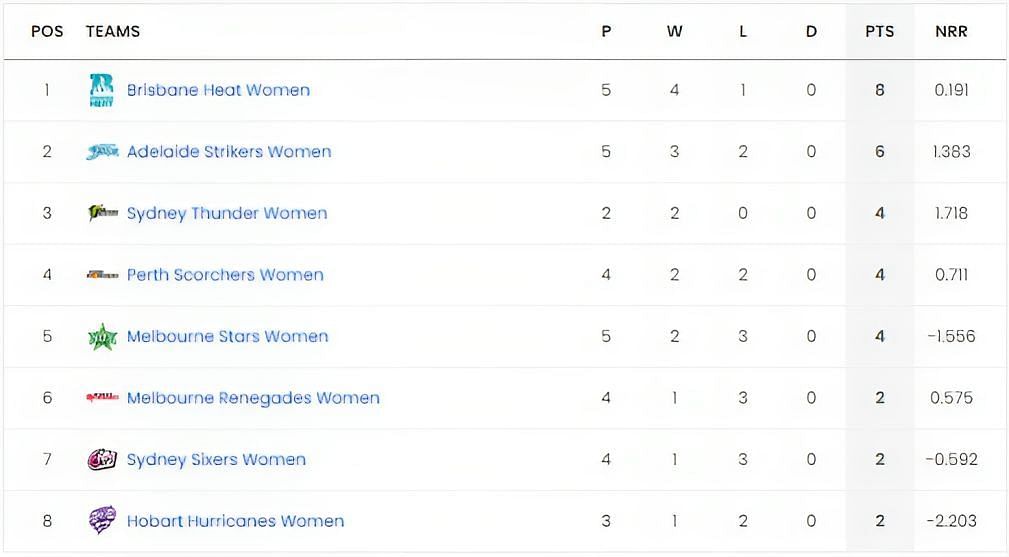Click the TEAMS column header
1009x557 pixels.
click(113, 32)
